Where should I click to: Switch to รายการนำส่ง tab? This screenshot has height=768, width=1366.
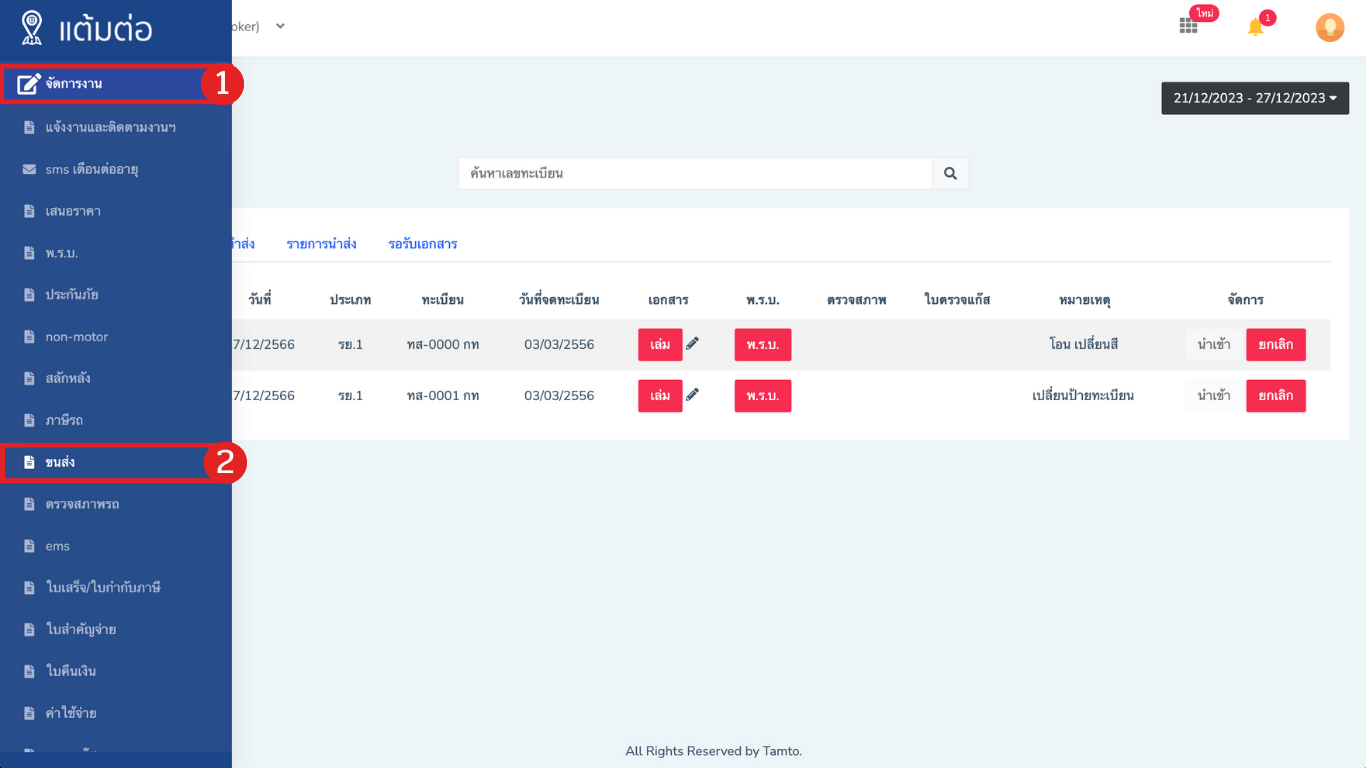coord(321,244)
